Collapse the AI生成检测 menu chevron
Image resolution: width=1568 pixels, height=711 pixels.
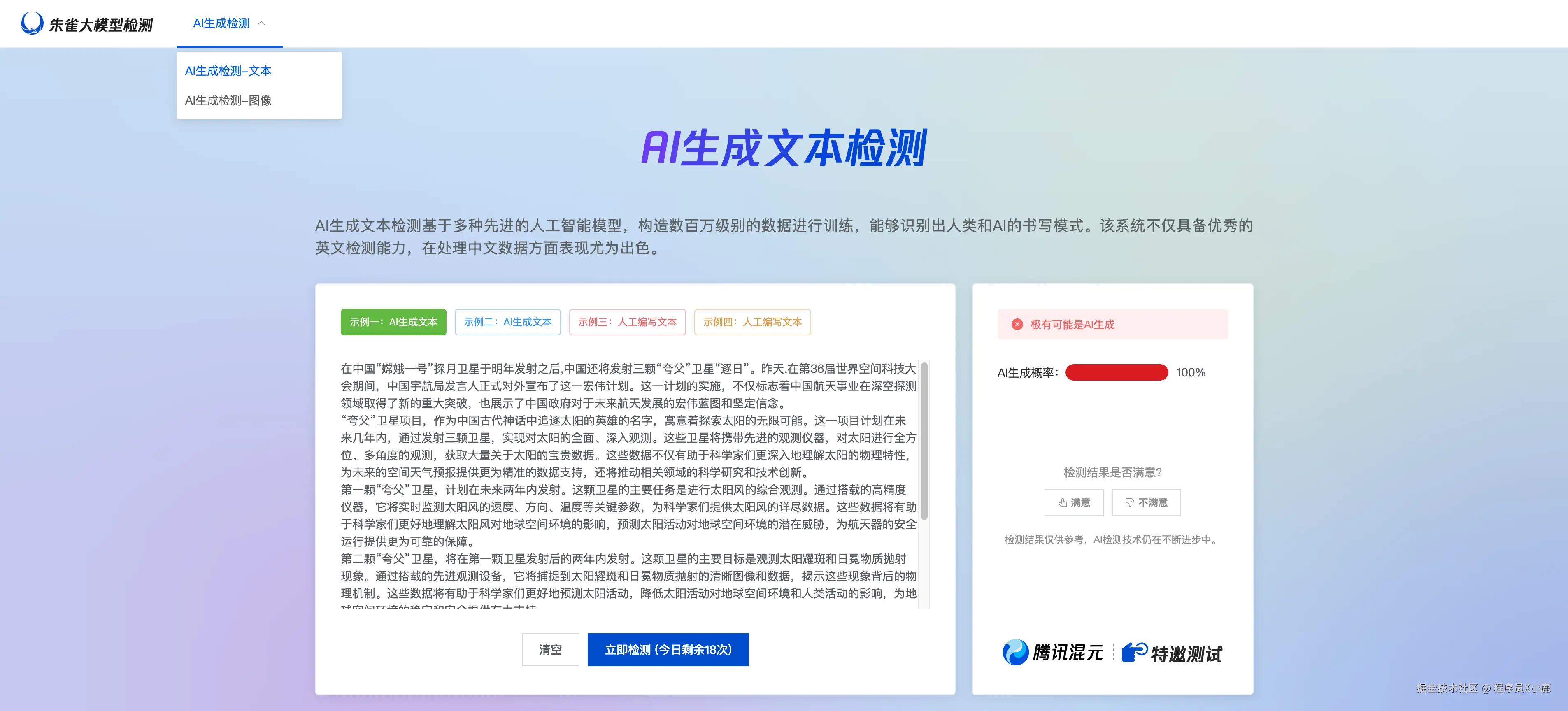tap(262, 23)
